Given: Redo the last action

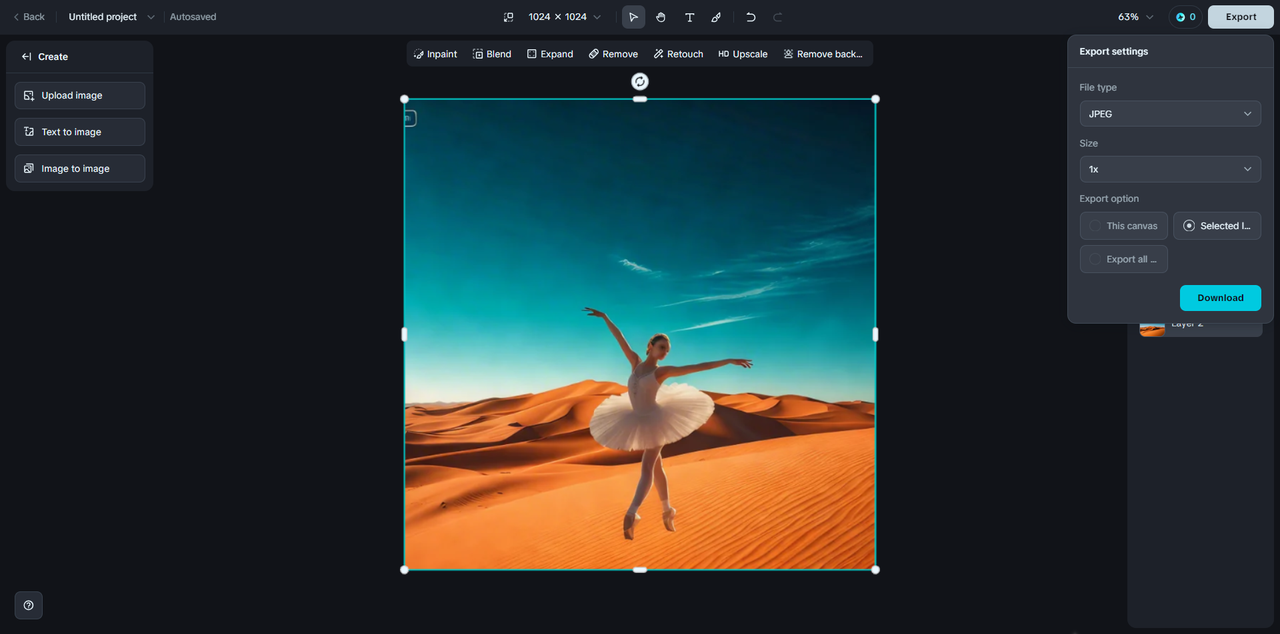Looking at the screenshot, I should (x=778, y=17).
